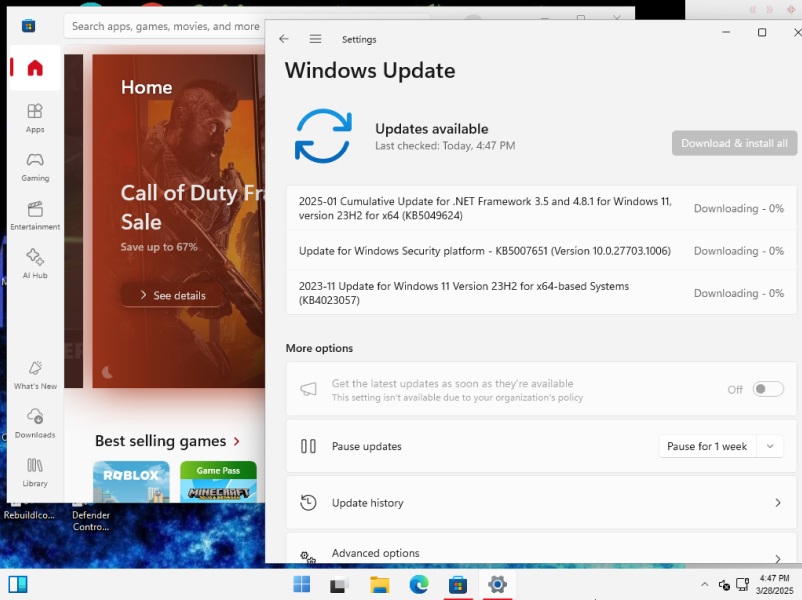Click Microsoft Store search box

pos(166,26)
